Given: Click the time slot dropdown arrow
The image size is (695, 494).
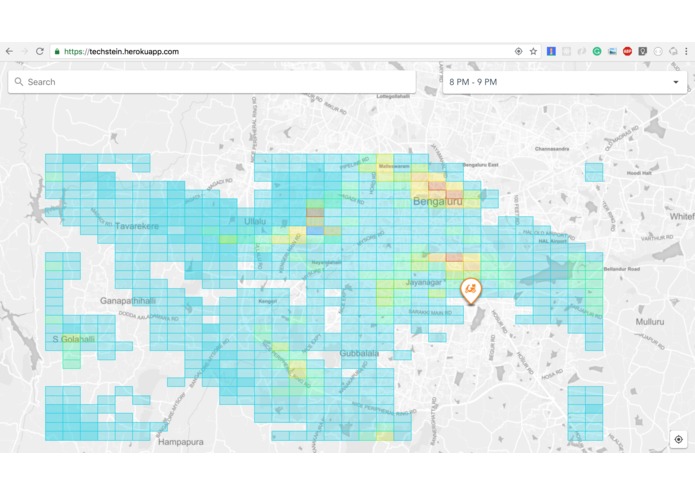Looking at the screenshot, I should (675, 82).
